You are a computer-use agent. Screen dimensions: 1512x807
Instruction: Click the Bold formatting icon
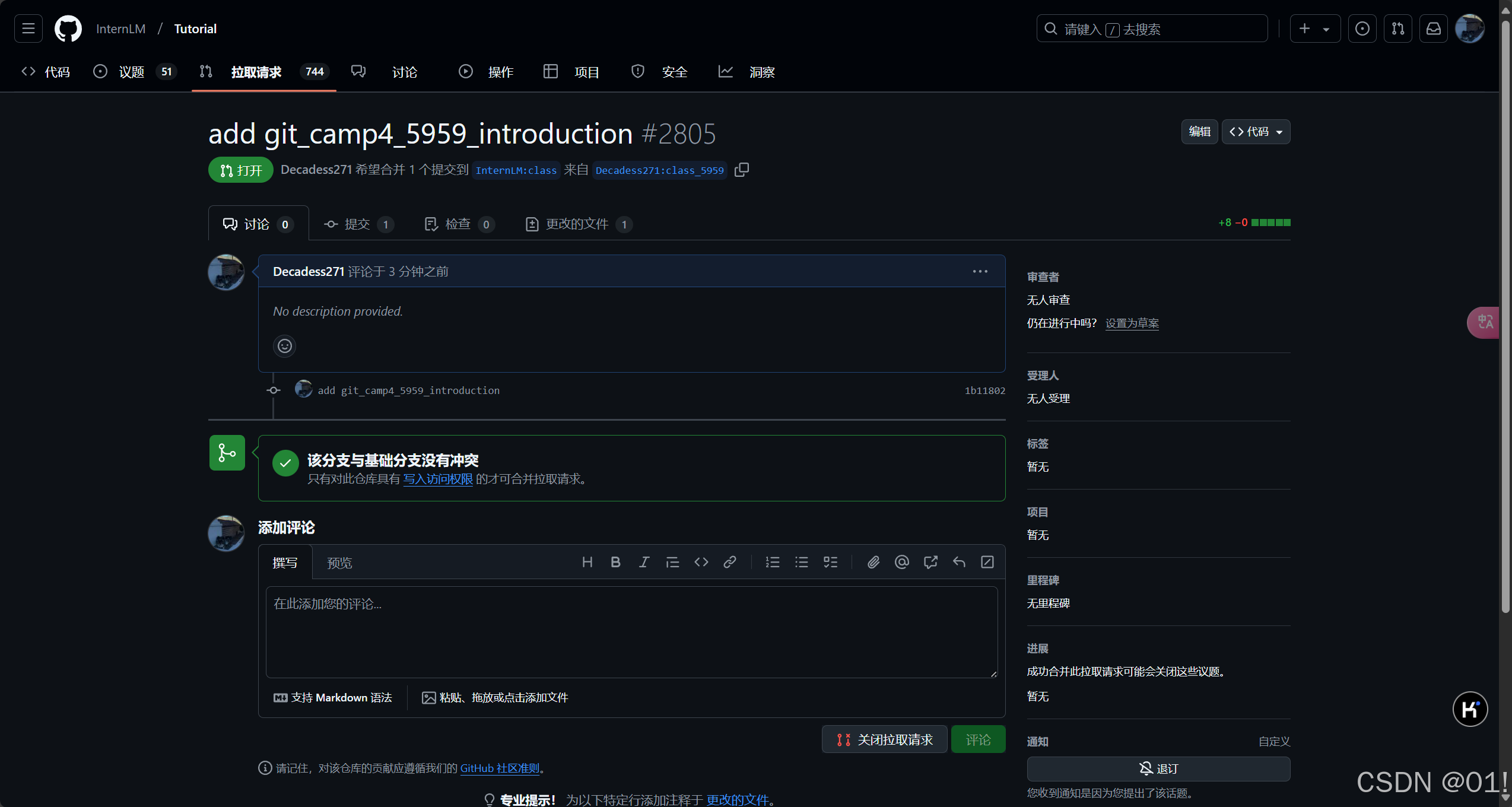(615, 562)
